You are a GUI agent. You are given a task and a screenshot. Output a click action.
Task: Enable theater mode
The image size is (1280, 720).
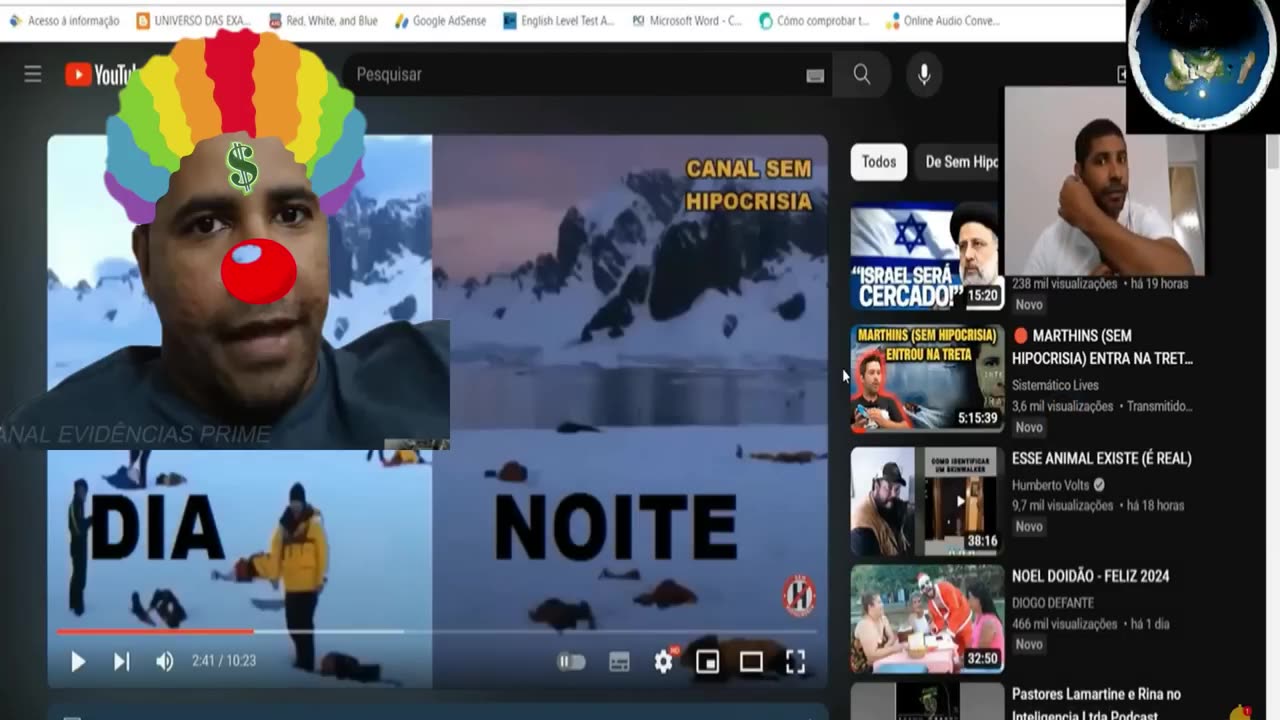[751, 661]
